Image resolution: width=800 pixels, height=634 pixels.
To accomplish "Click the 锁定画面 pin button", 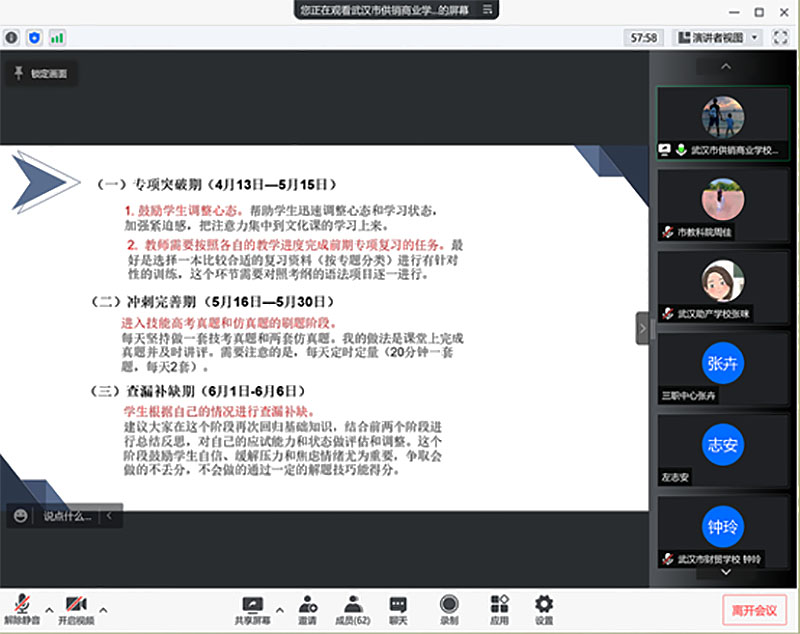I will [x=41, y=73].
